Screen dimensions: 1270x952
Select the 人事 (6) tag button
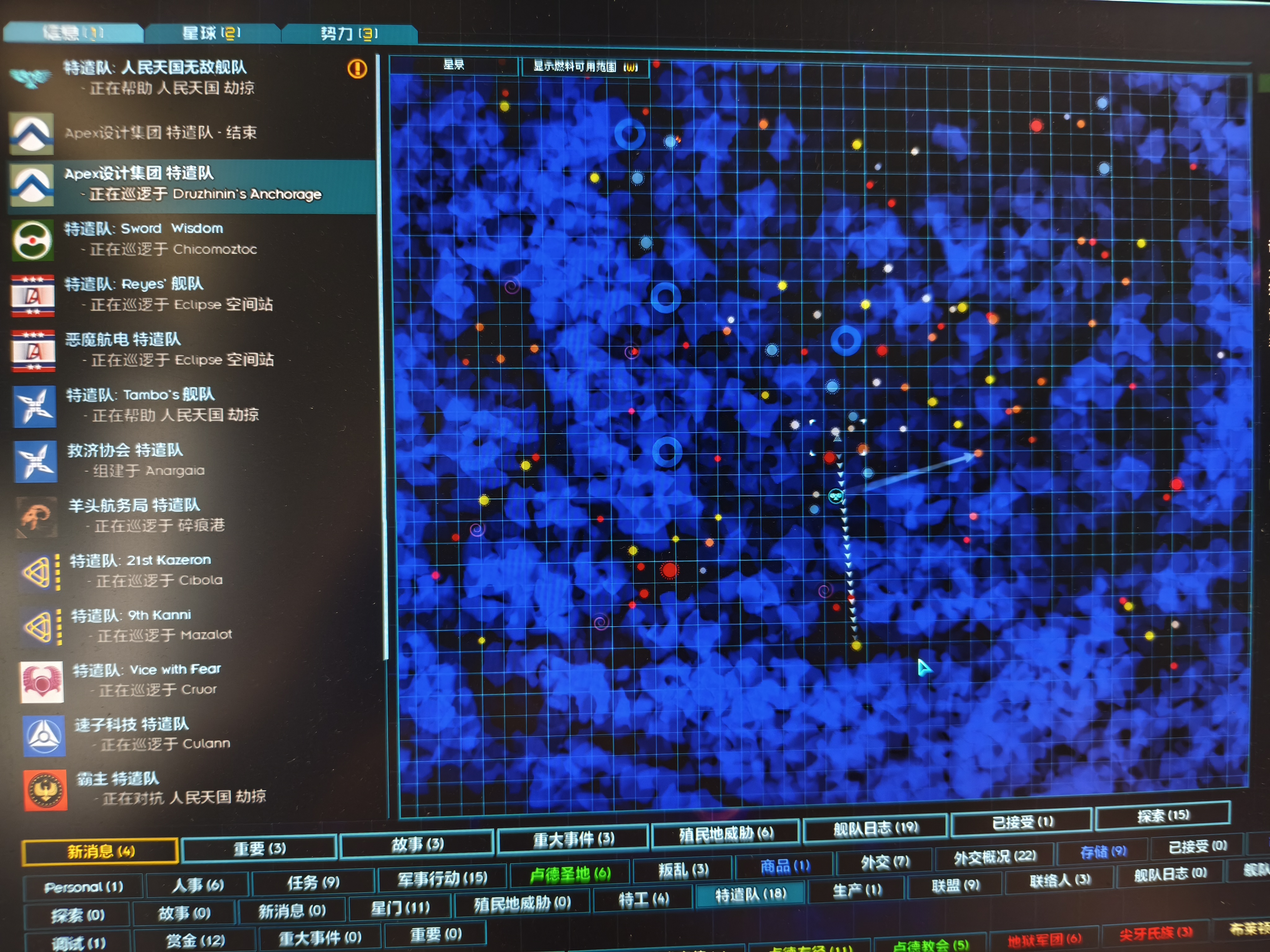pos(198,885)
